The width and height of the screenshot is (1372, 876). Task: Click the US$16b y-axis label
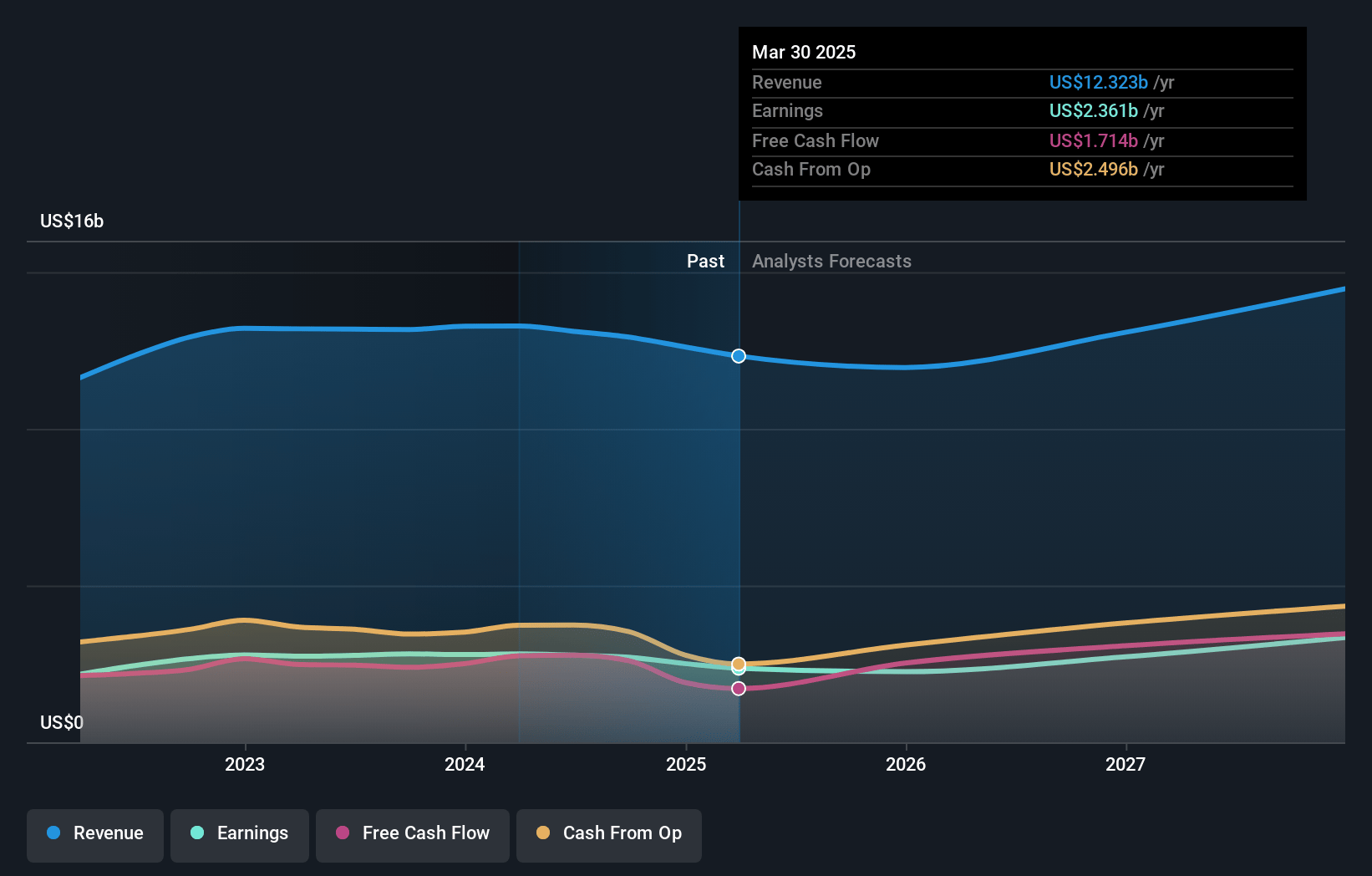coord(72,221)
